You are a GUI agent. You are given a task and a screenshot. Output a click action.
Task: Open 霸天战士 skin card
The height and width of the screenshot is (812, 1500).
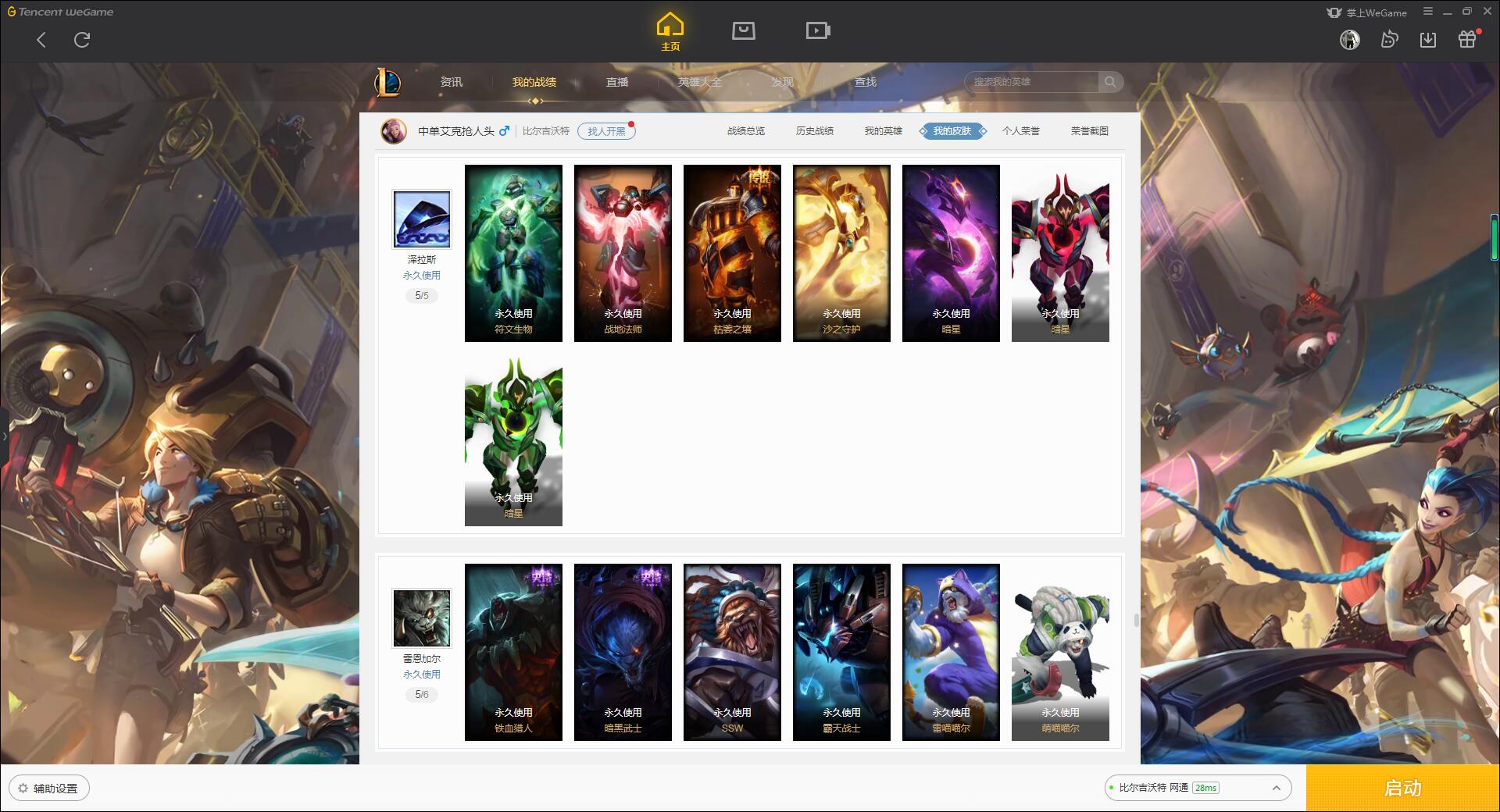(x=841, y=652)
